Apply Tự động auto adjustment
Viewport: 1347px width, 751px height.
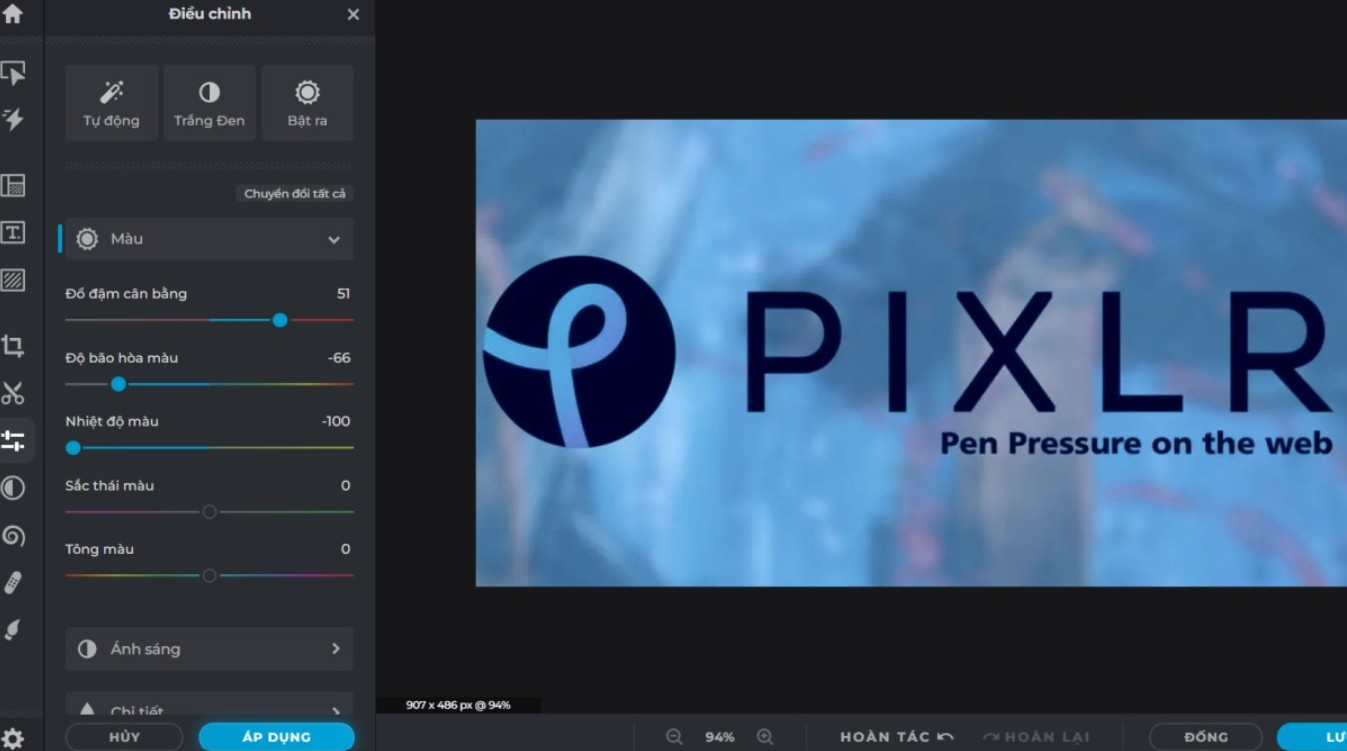click(111, 103)
